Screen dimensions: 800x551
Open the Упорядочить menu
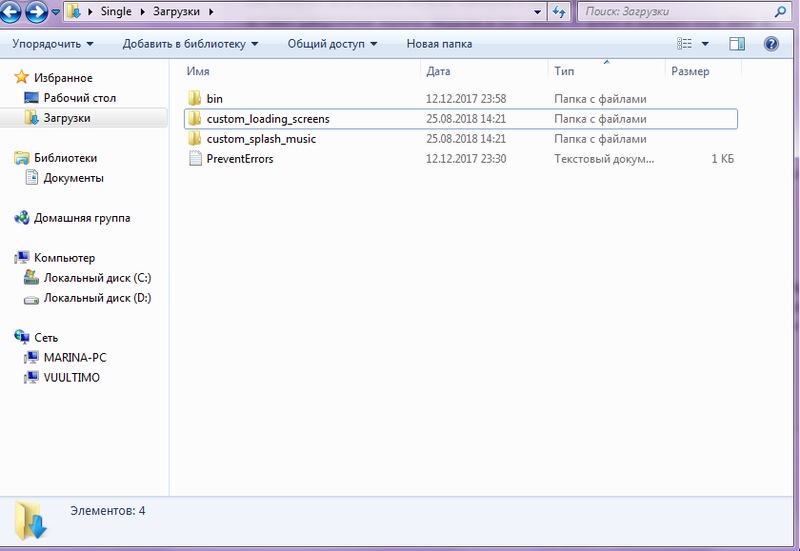point(53,44)
